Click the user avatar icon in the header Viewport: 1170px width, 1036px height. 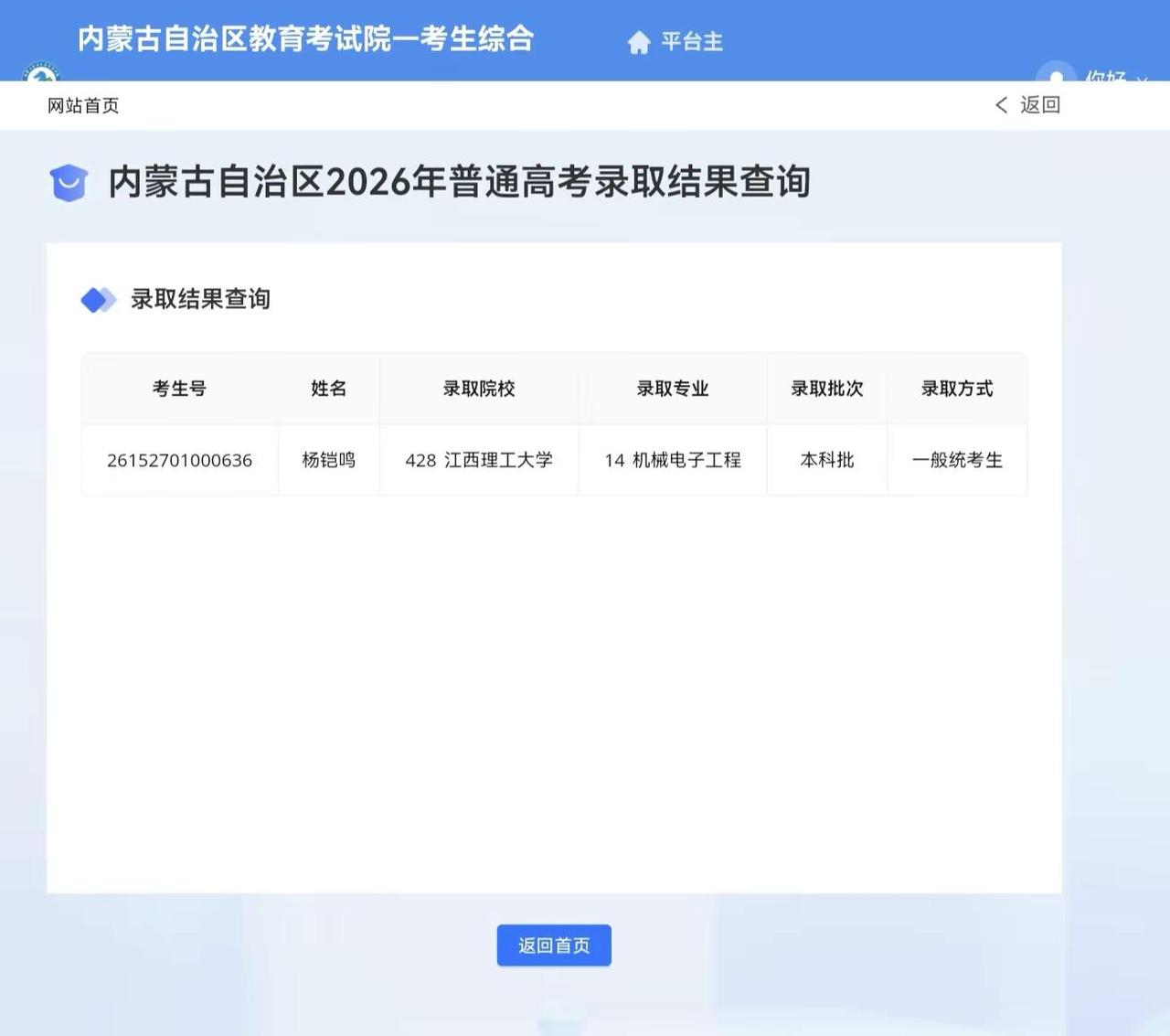(x=1056, y=71)
